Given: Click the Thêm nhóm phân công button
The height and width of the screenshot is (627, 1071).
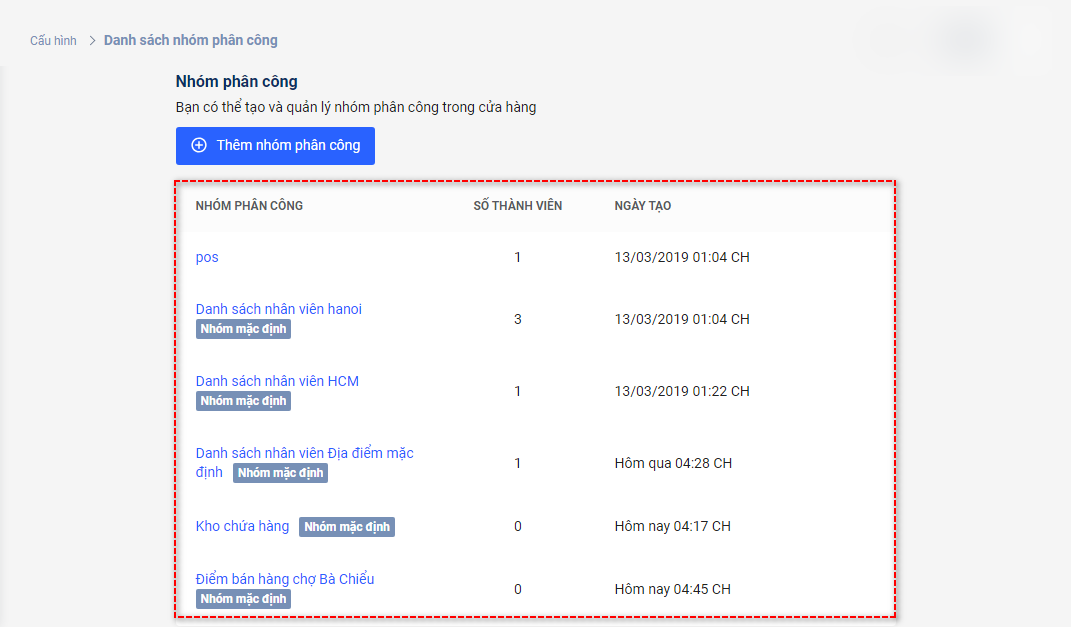Looking at the screenshot, I should click(x=275, y=145).
